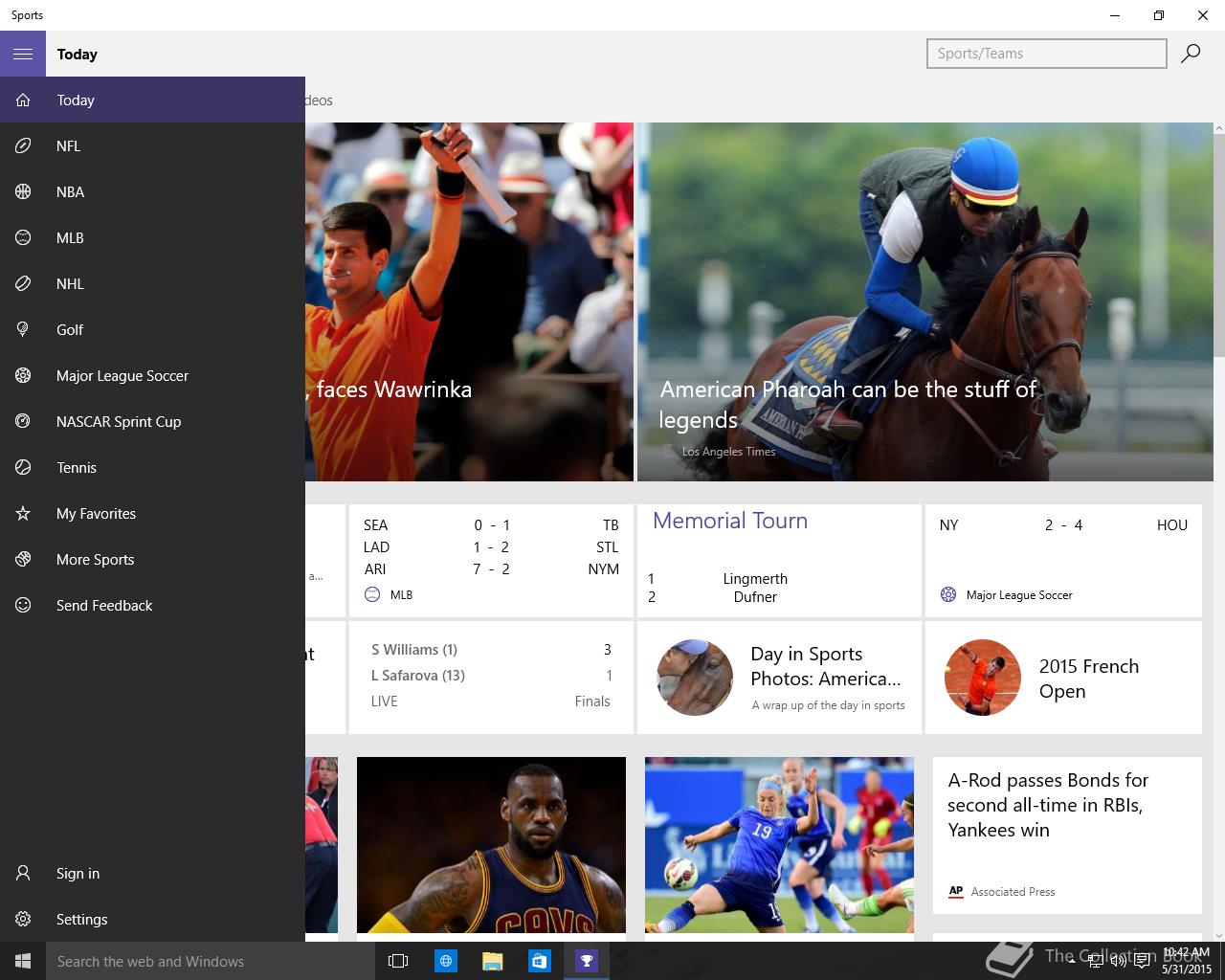This screenshot has width=1225, height=980.
Task: Click the search magnifier icon
Action: 1191,54
